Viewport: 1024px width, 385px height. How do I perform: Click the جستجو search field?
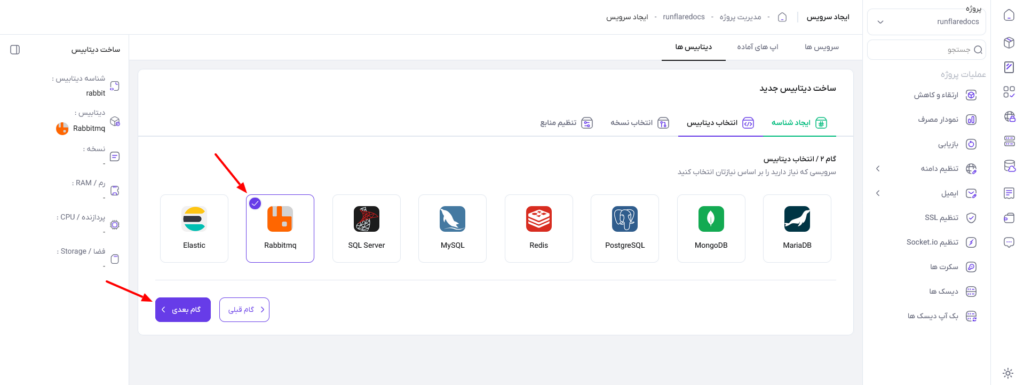pos(927,50)
